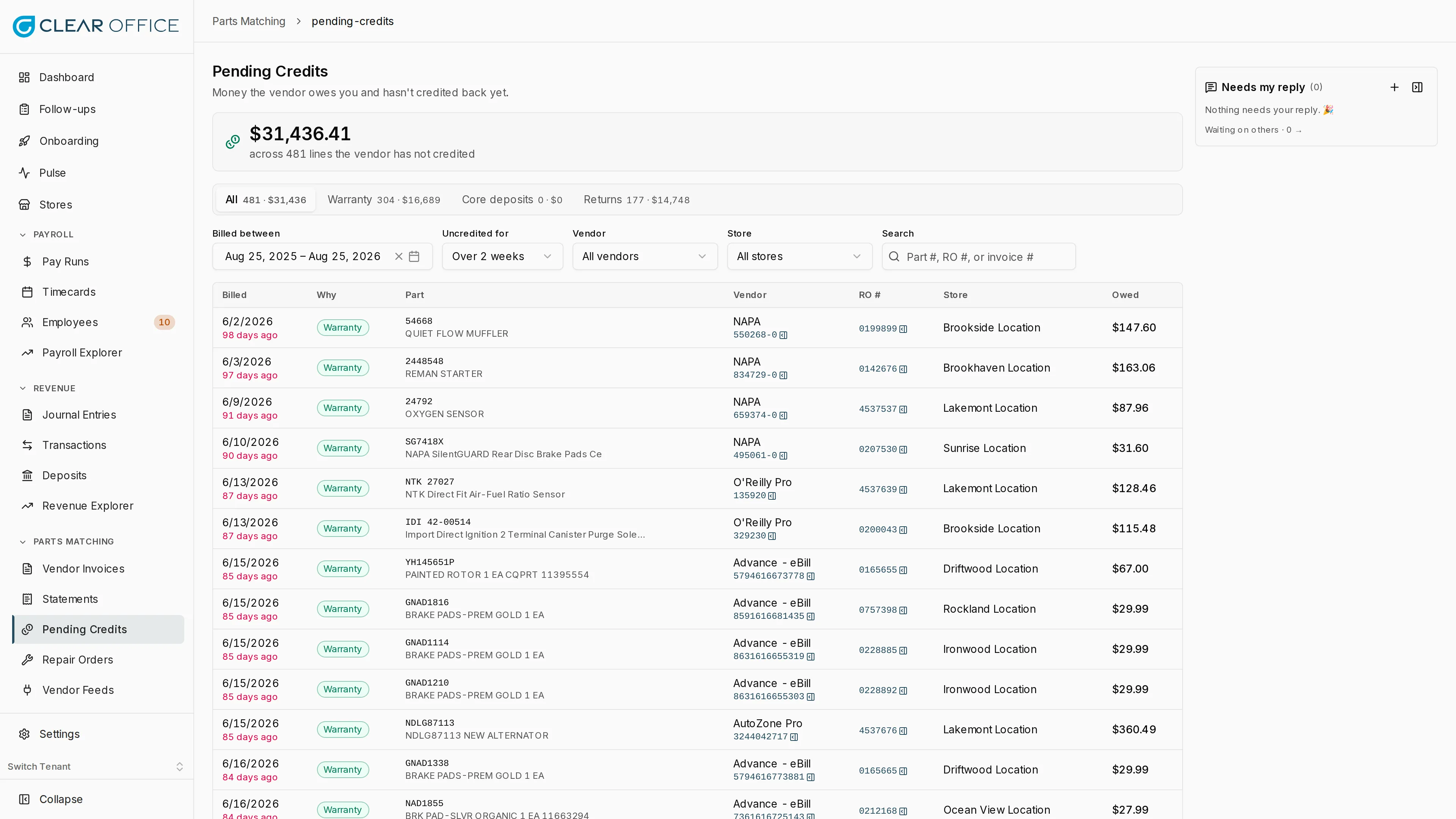Open RO 0199899 side panel icon

[x=903, y=329]
